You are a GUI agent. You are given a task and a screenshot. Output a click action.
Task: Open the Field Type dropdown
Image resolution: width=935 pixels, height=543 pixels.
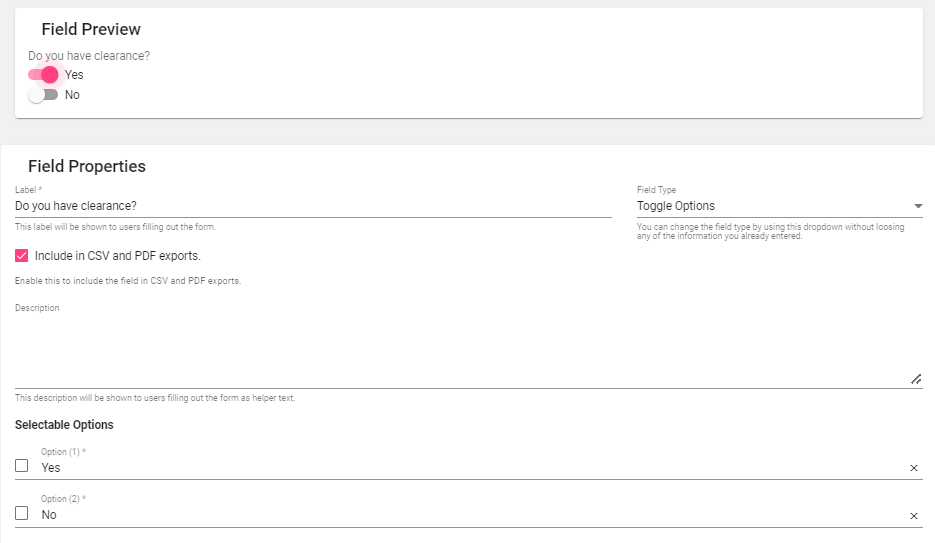click(779, 206)
